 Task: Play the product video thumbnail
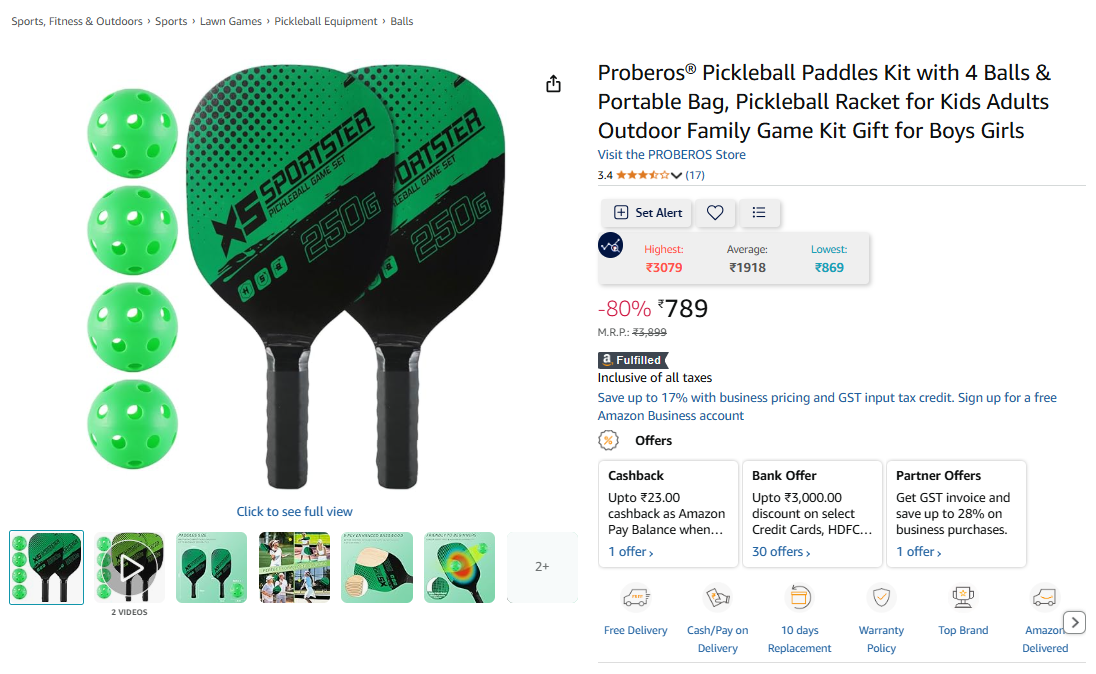pos(129,567)
